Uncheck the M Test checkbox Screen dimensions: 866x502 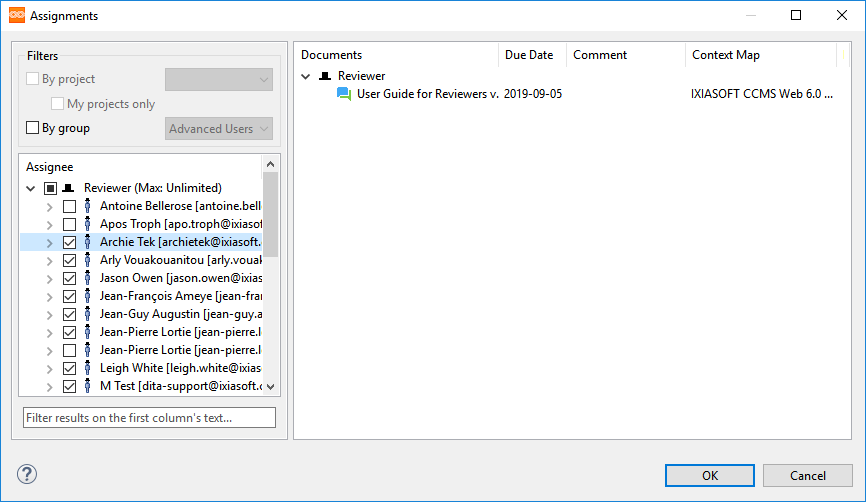[69, 386]
